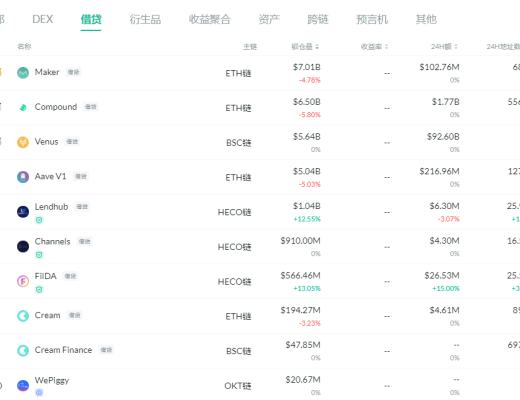520x400 pixels.
Task: Open the Lendhub project link
Action: pyautogui.click(x=51, y=207)
